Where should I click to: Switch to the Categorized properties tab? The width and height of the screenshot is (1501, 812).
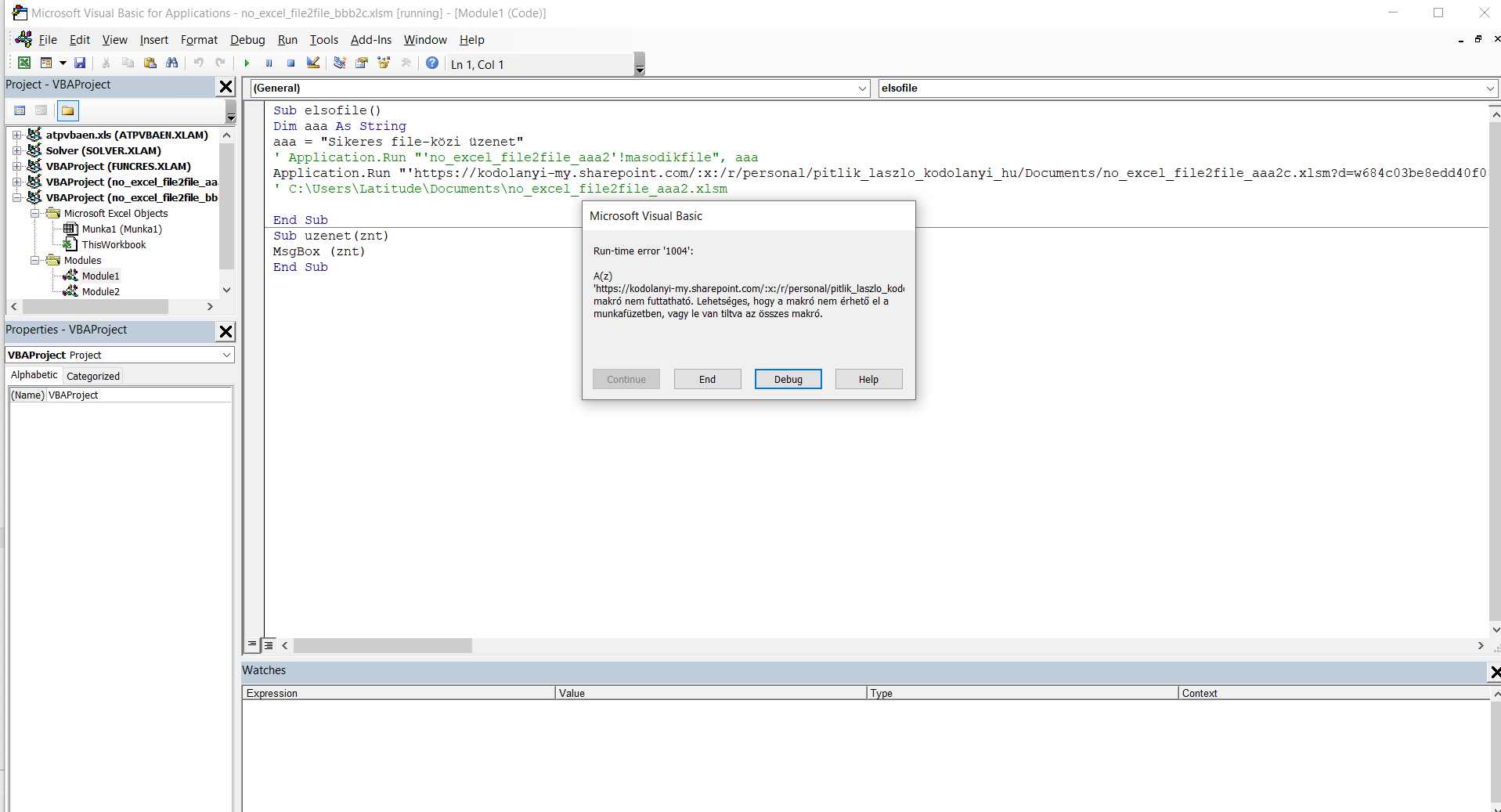93,376
